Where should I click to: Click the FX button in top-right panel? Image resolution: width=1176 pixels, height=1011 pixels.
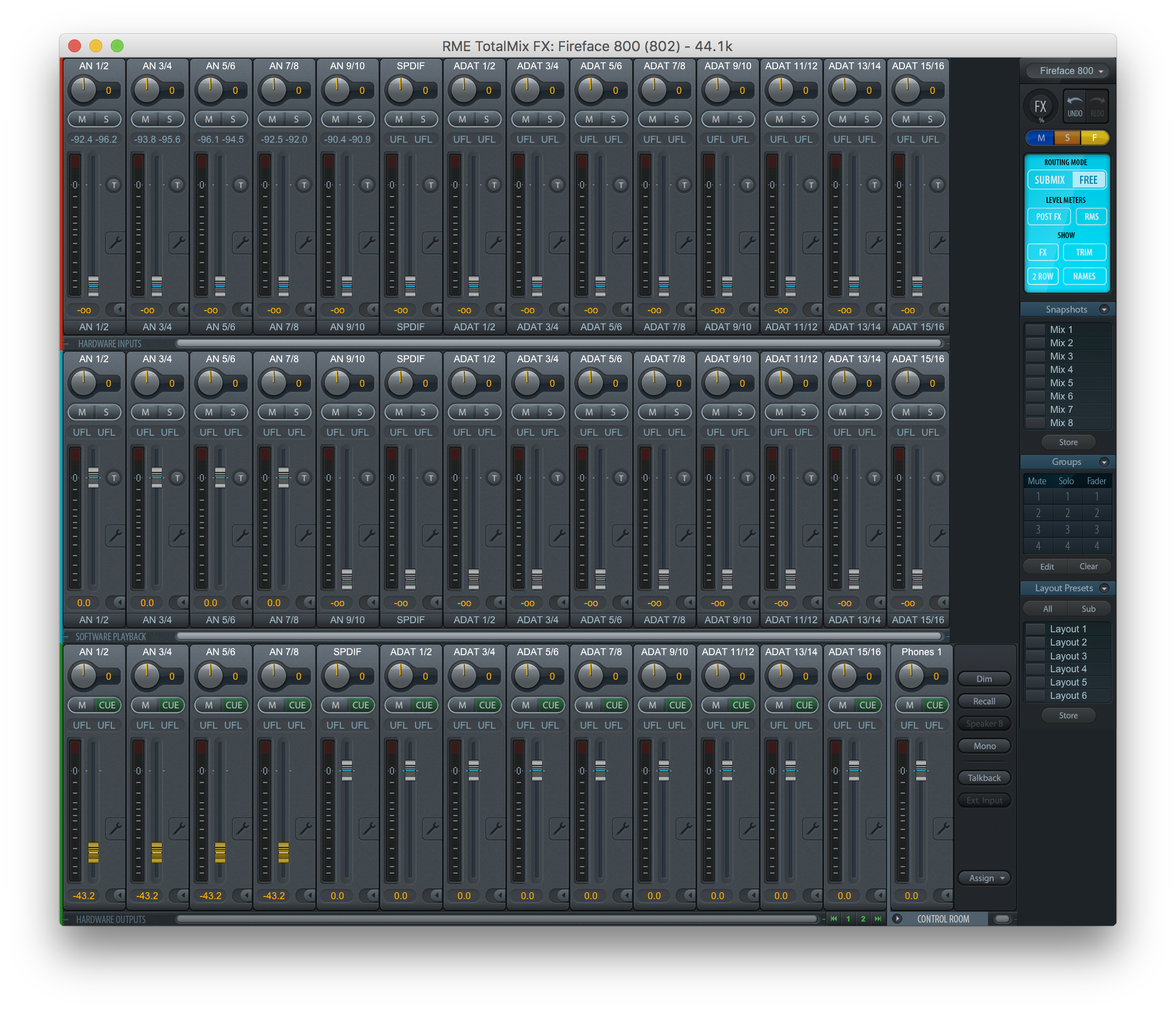(1040, 107)
